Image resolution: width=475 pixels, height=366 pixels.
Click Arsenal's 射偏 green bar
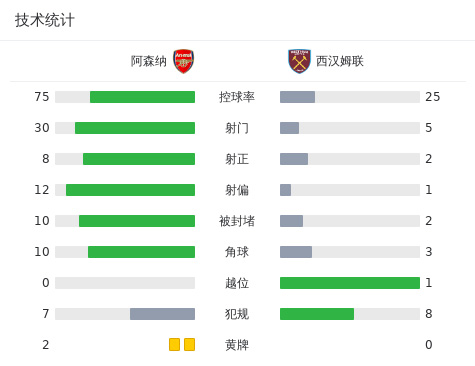(x=130, y=190)
